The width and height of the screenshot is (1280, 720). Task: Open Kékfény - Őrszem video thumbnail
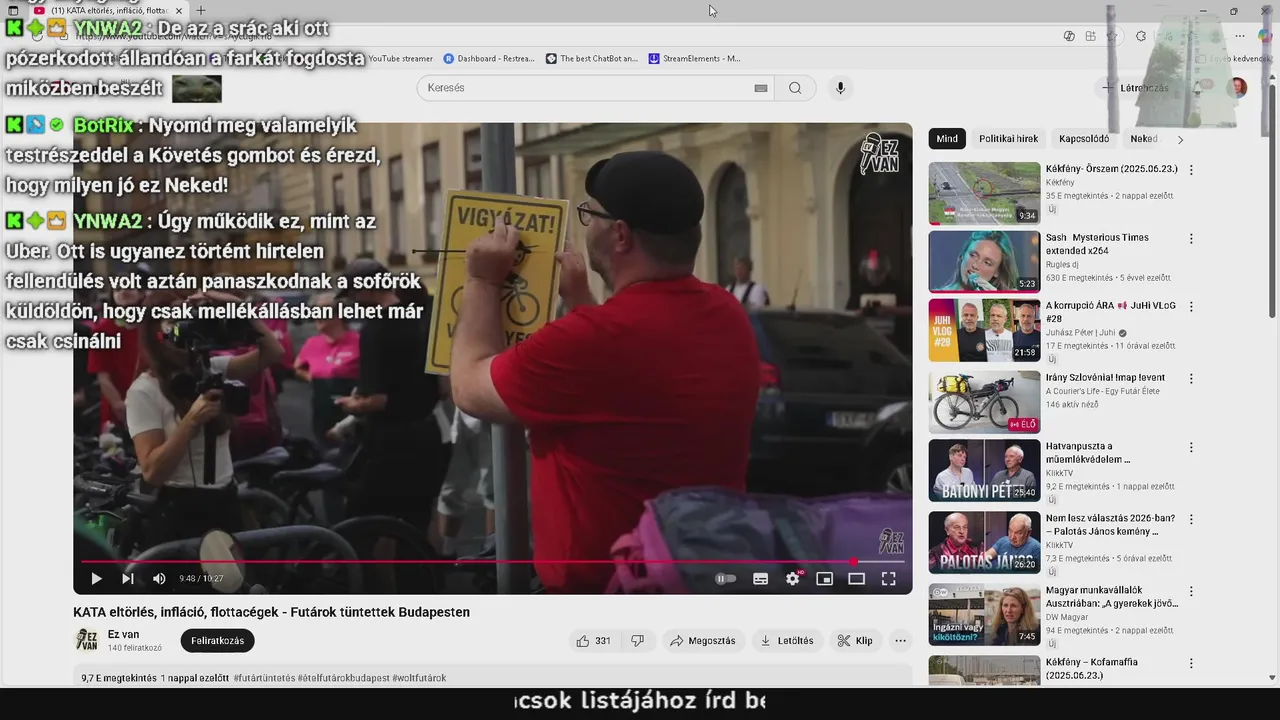[x=984, y=193]
